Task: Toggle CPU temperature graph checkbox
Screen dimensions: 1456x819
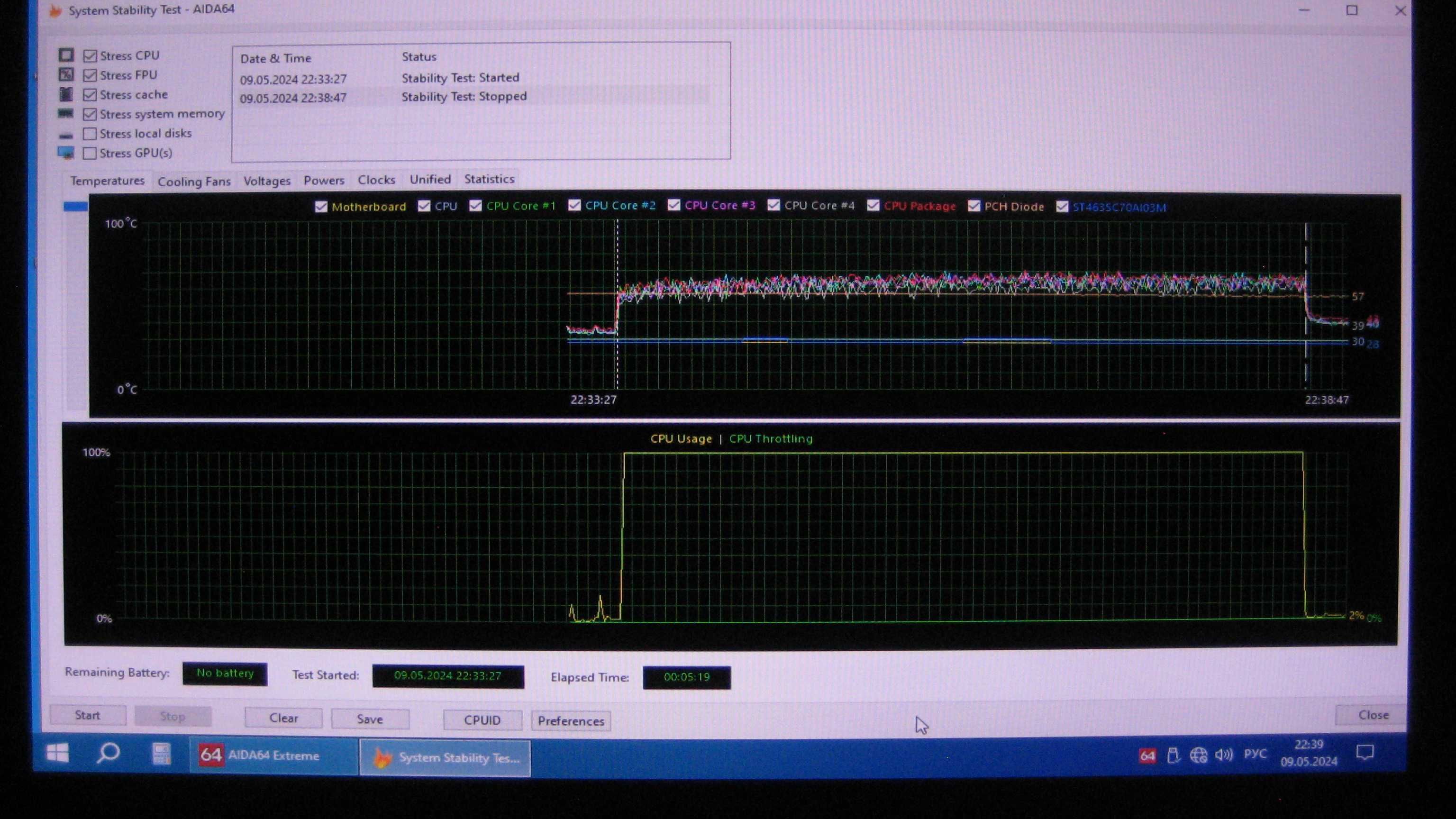Action: click(x=424, y=206)
